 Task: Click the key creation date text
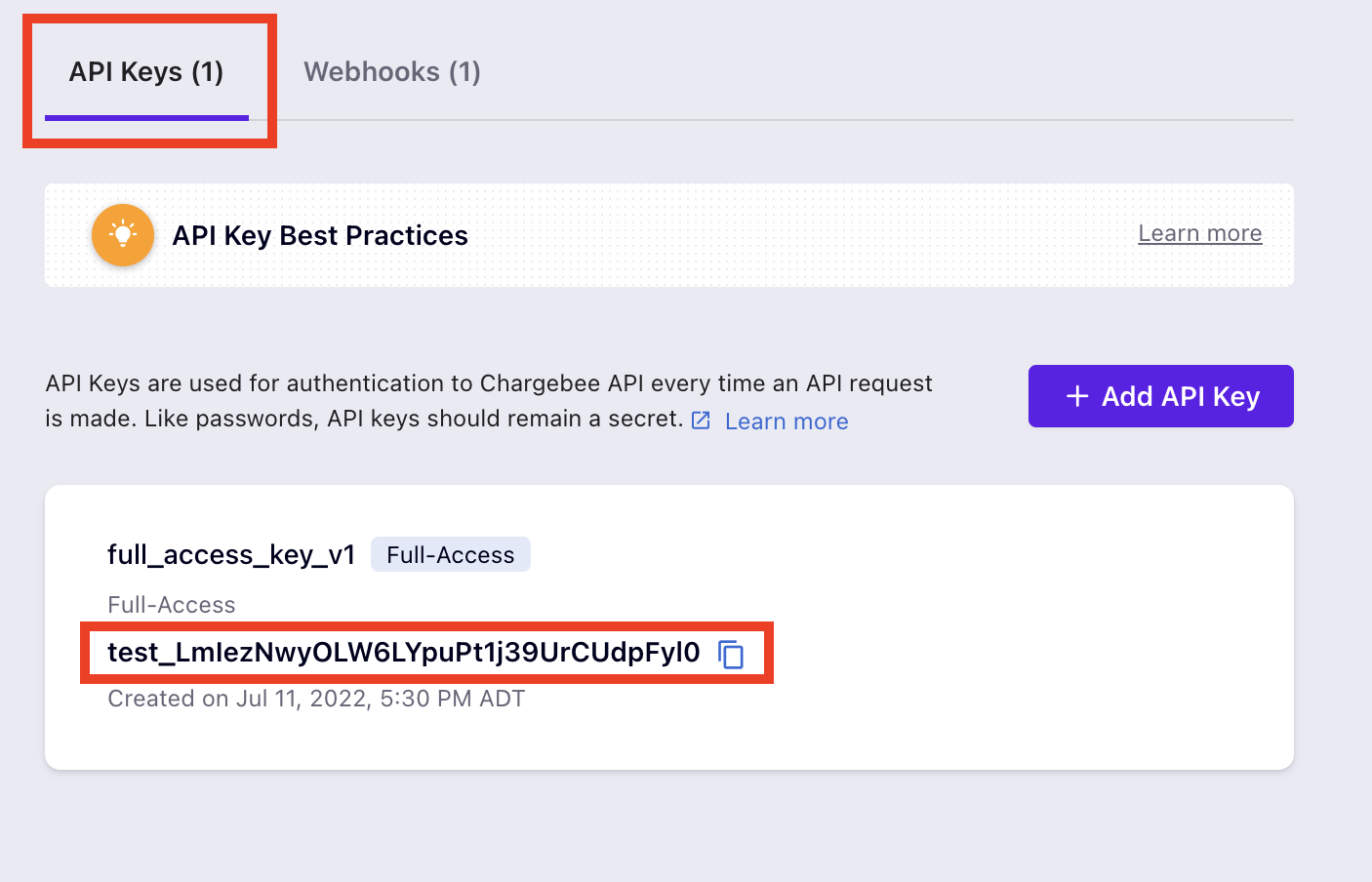tap(314, 698)
